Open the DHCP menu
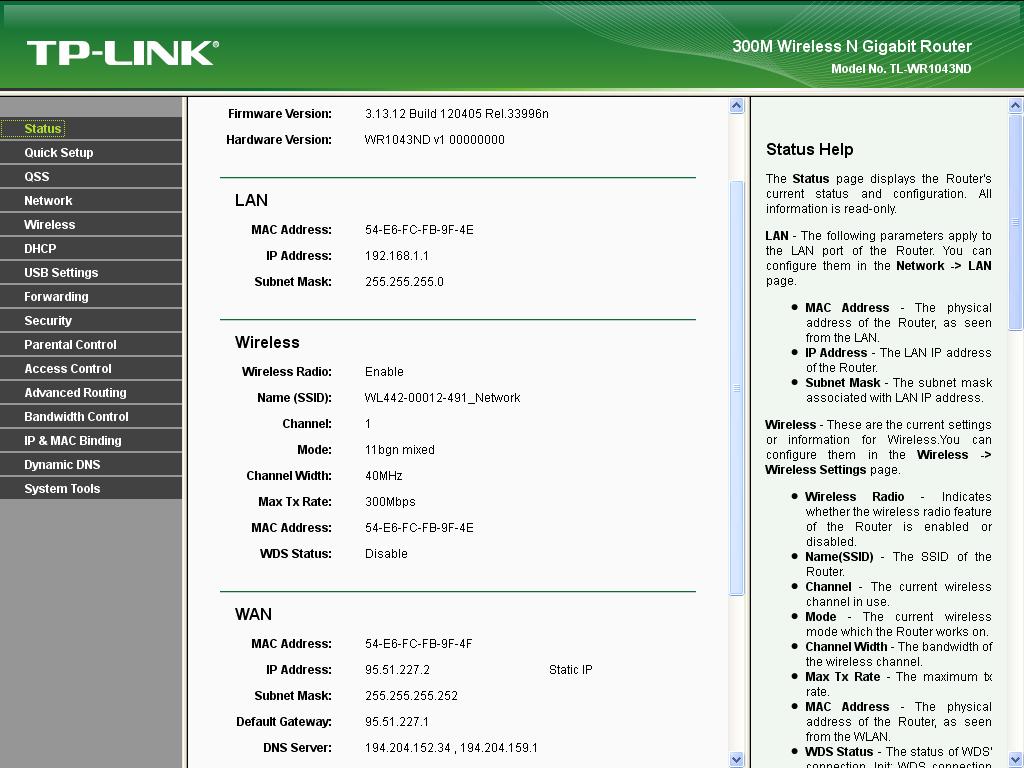Screen dimensions: 1024x768 pyautogui.click(x=40, y=249)
